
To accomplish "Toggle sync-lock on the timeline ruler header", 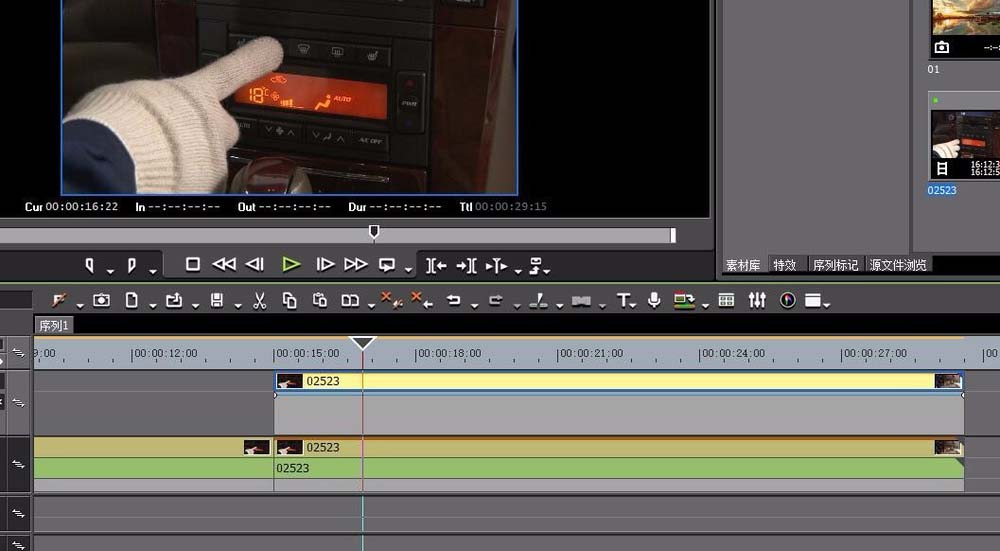I will (x=18, y=352).
